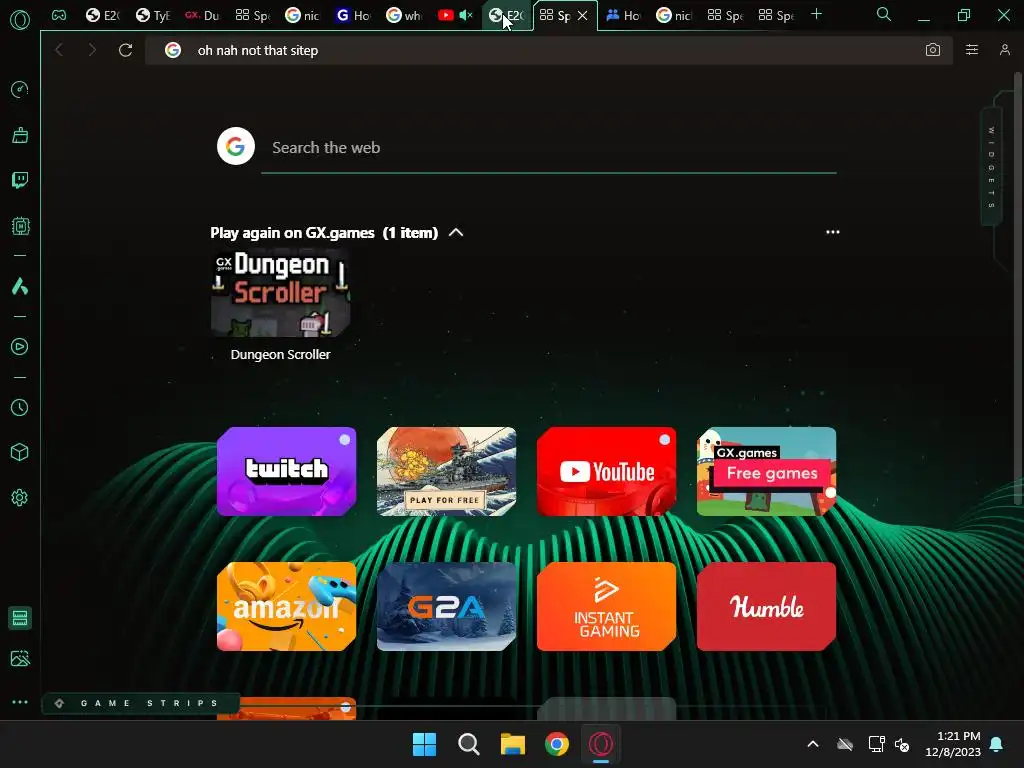Expand the Game Strips panel
Image resolution: width=1024 pixels, height=768 pixels.
click(140, 703)
